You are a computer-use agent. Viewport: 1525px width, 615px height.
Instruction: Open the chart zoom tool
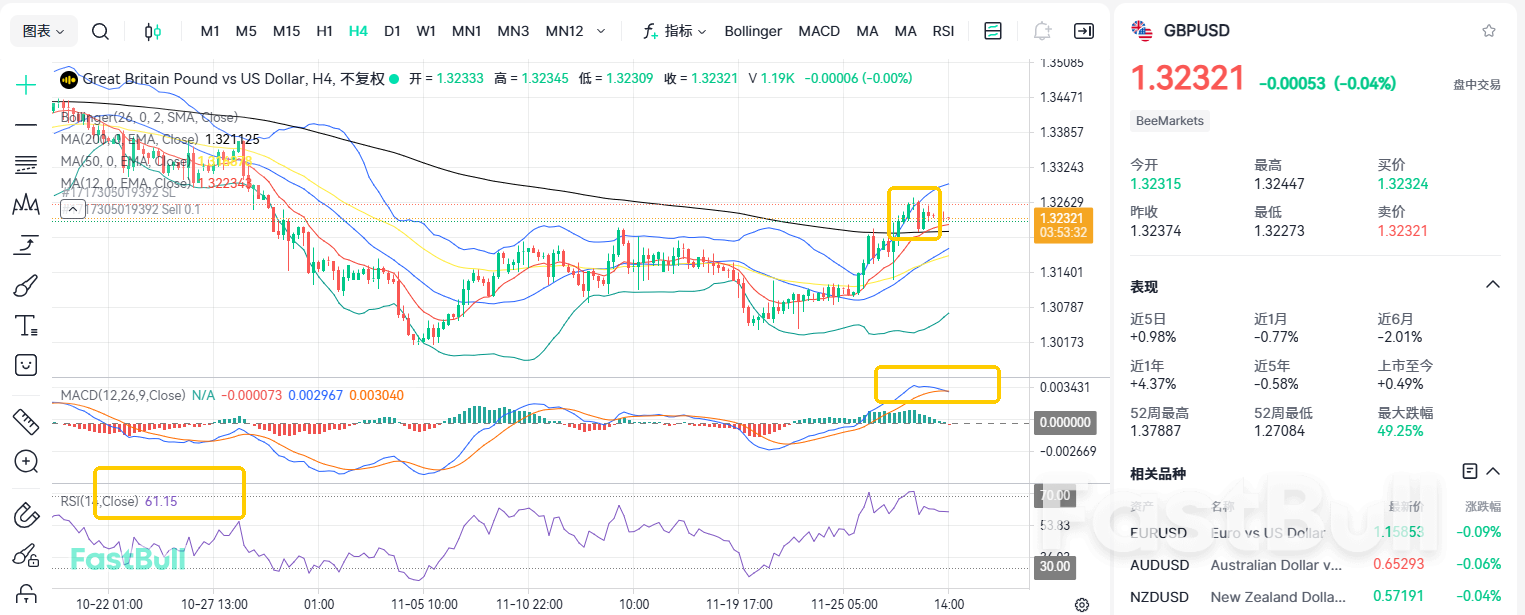pyautogui.click(x=25, y=461)
